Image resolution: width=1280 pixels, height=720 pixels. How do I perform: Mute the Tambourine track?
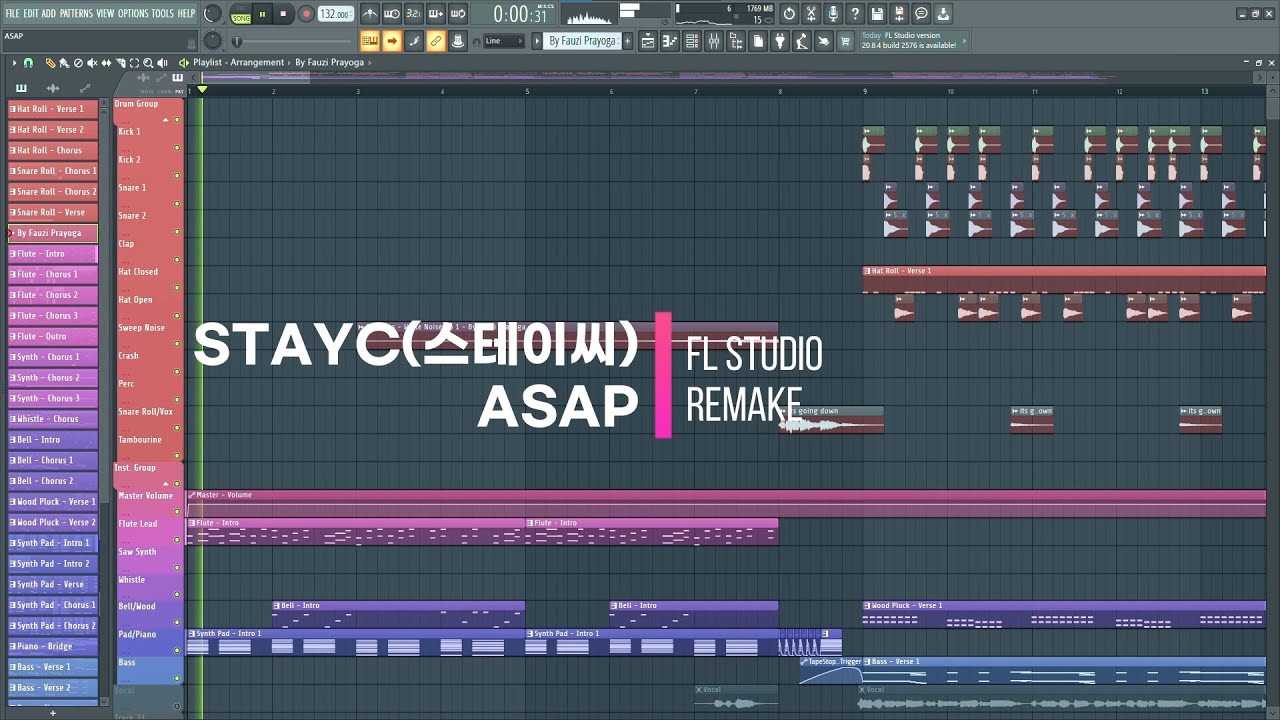coord(177,456)
